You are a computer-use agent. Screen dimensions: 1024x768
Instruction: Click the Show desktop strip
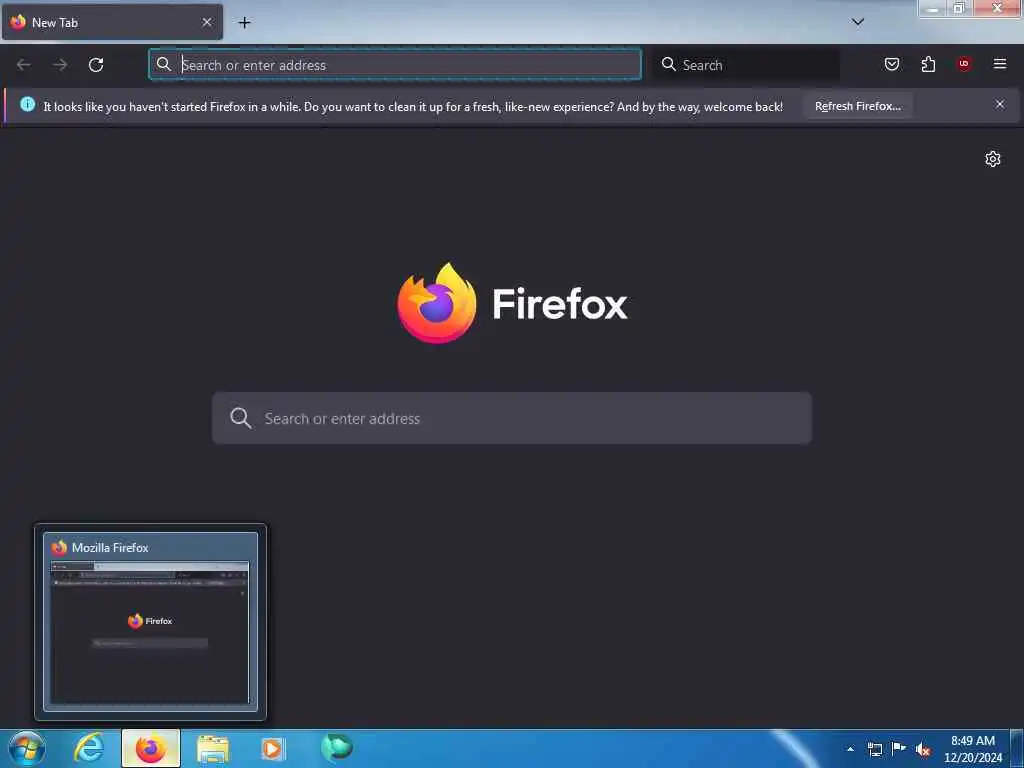pyautogui.click(x=1017, y=749)
